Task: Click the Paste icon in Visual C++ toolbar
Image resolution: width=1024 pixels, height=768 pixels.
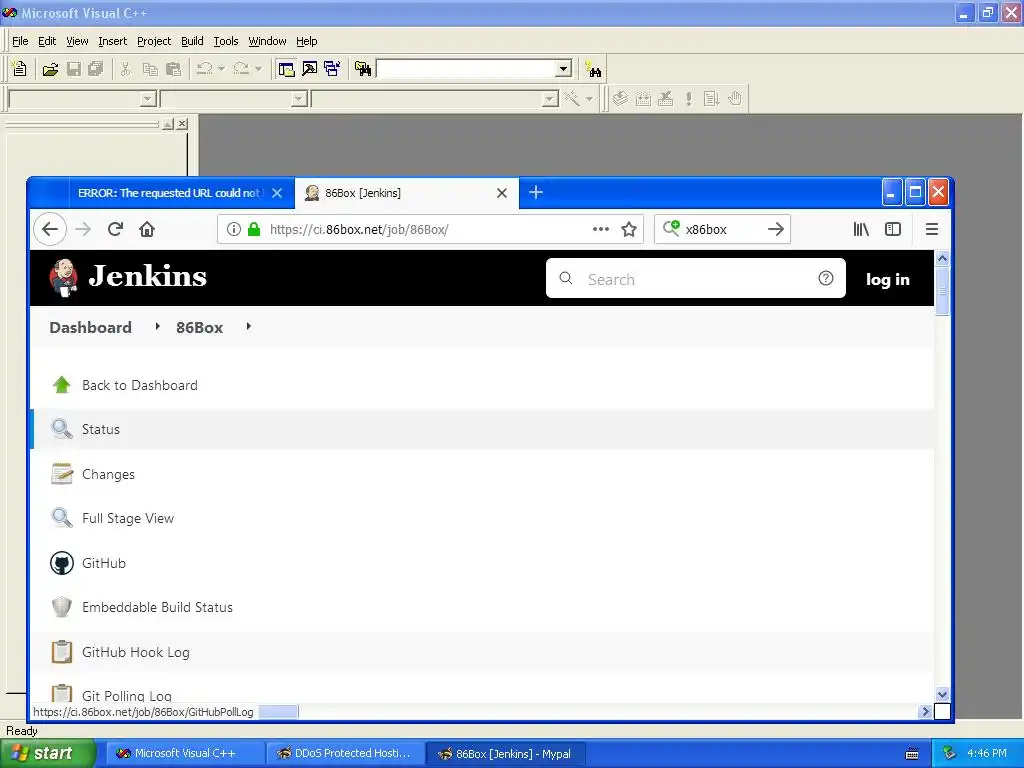Action: 174,69
